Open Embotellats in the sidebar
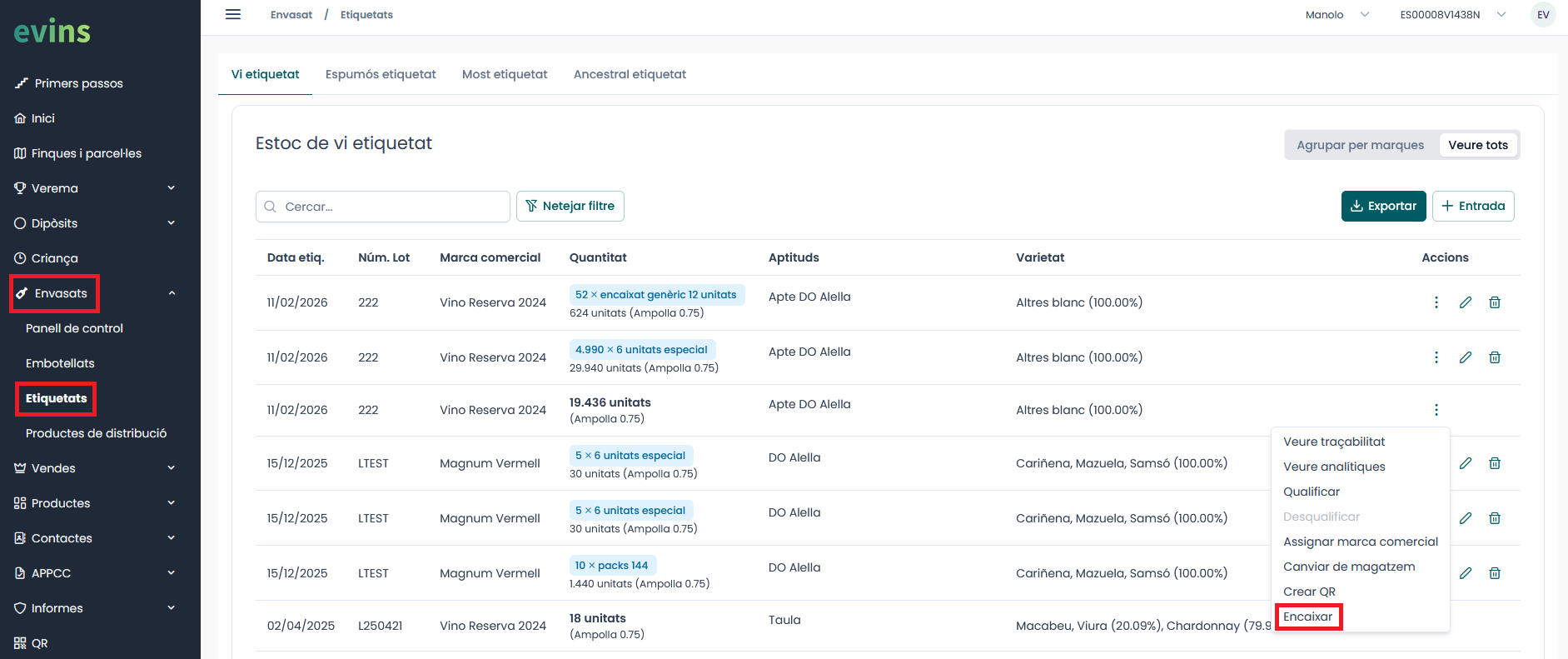Screen dimensions: 1568x659 [60, 363]
